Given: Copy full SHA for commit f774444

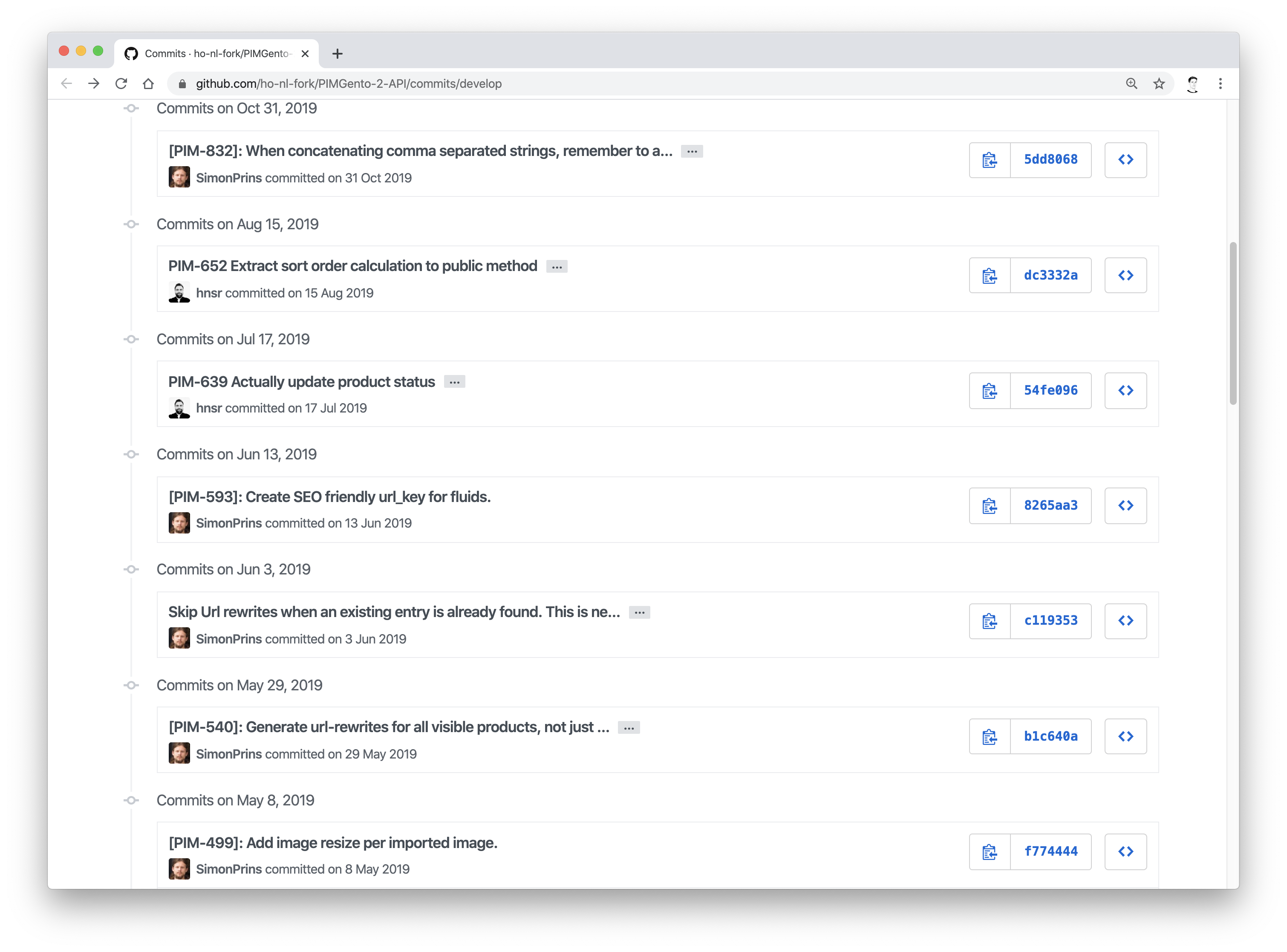Looking at the screenshot, I should click(x=989, y=852).
